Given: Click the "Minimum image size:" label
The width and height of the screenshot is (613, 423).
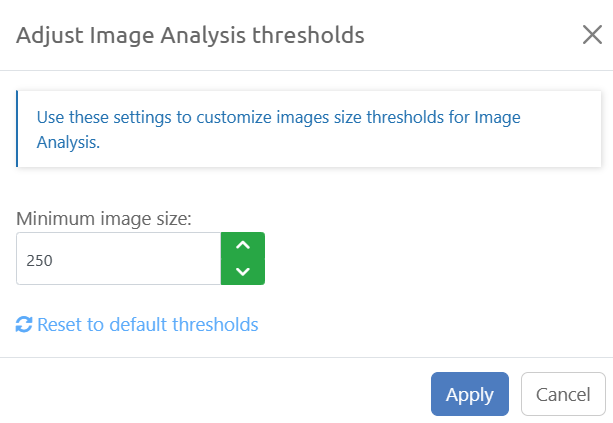Looking at the screenshot, I should click(104, 216).
